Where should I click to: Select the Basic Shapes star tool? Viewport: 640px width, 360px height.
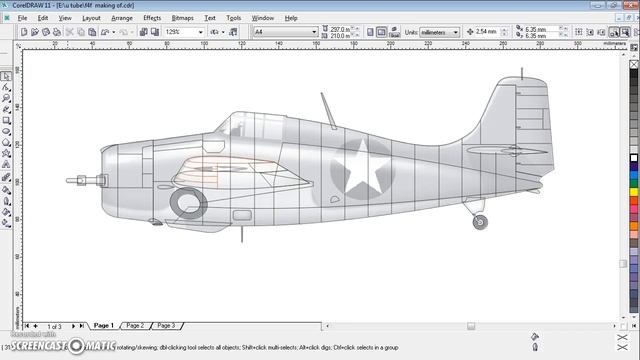tap(6, 153)
